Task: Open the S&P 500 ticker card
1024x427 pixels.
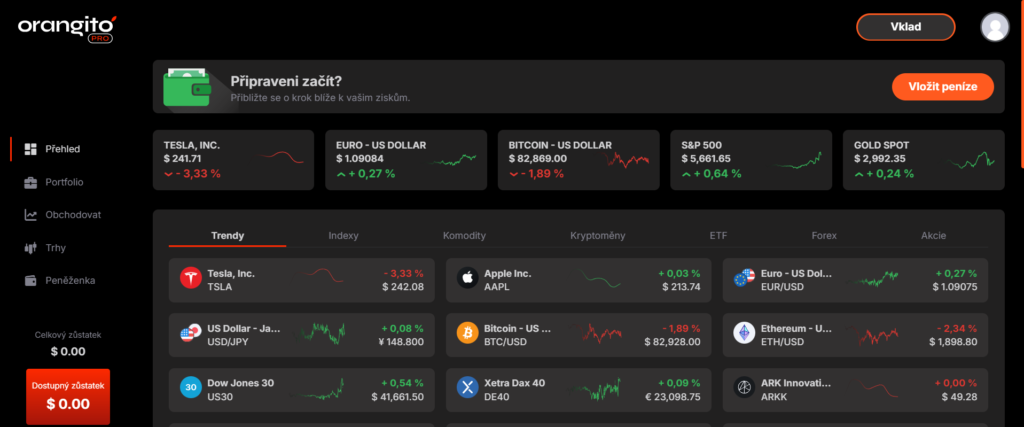Action: tap(751, 160)
